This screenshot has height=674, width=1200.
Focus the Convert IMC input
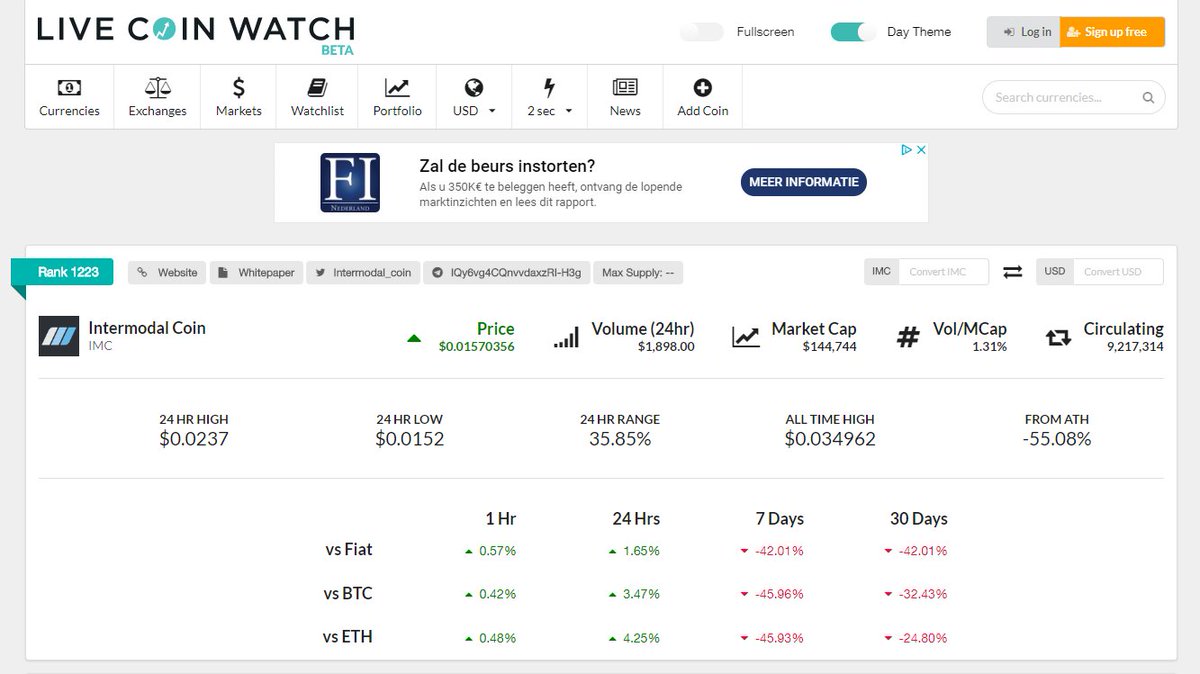(943, 272)
